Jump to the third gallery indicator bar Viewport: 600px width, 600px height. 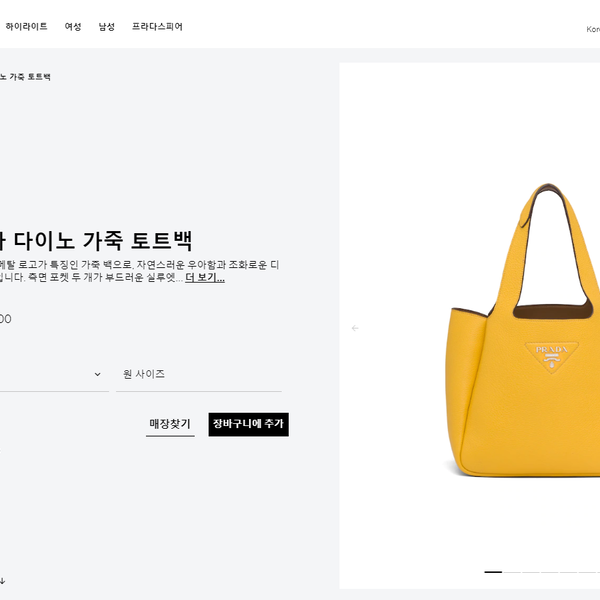point(531,572)
